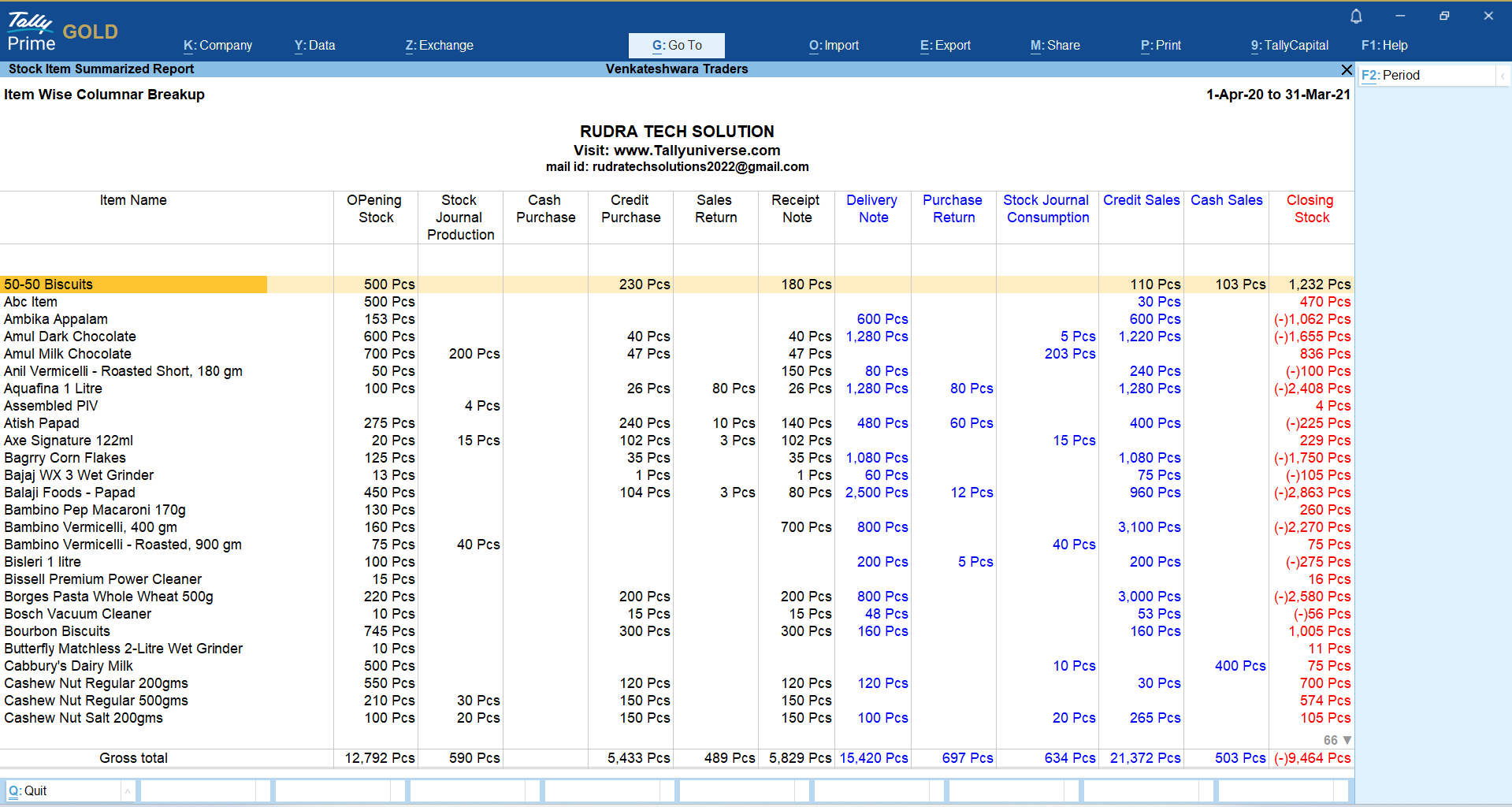Open the K: Company menu
The width and height of the screenshot is (1512, 807).
[217, 46]
